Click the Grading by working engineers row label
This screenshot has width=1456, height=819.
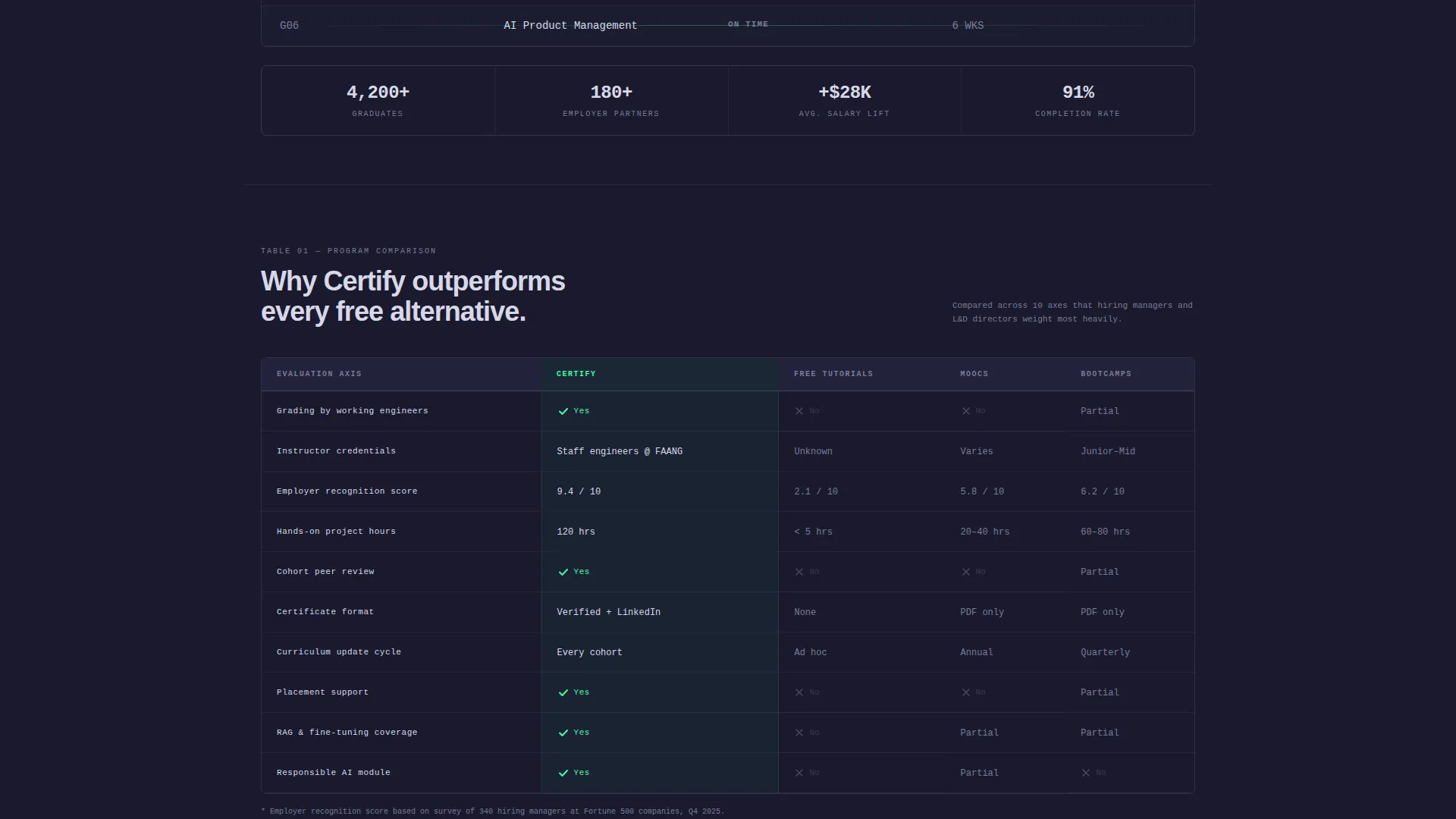pos(353,411)
